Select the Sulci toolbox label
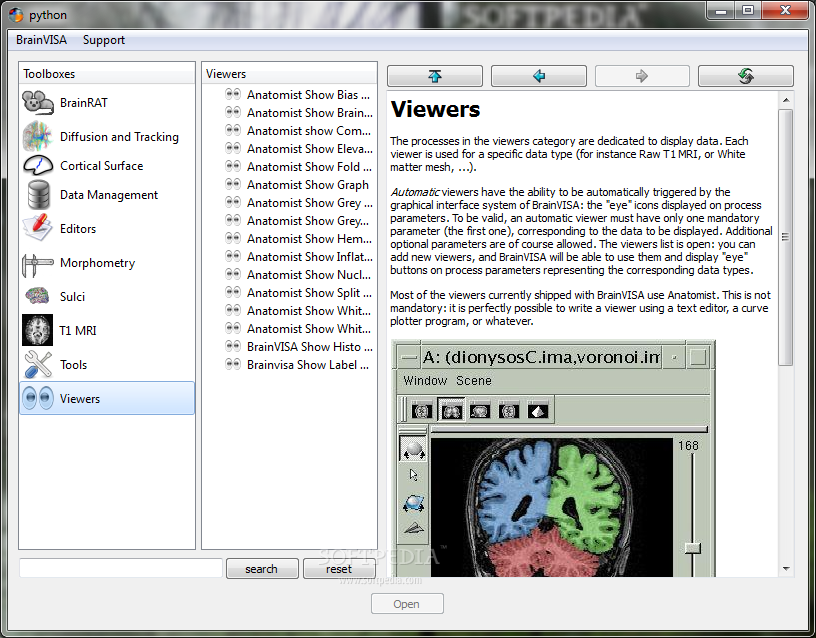 point(72,297)
